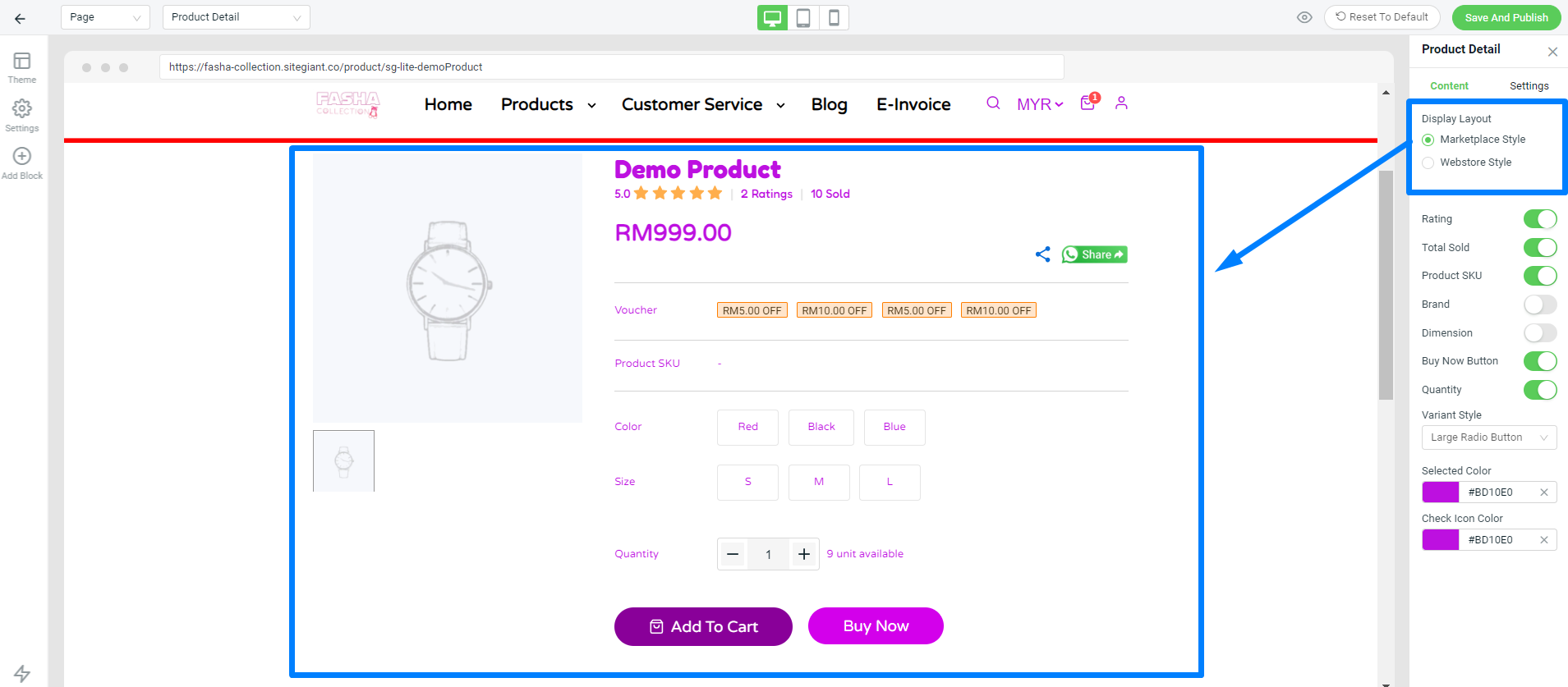Click Save And Publish button
The width and height of the screenshot is (1568, 687).
tap(1506, 17)
